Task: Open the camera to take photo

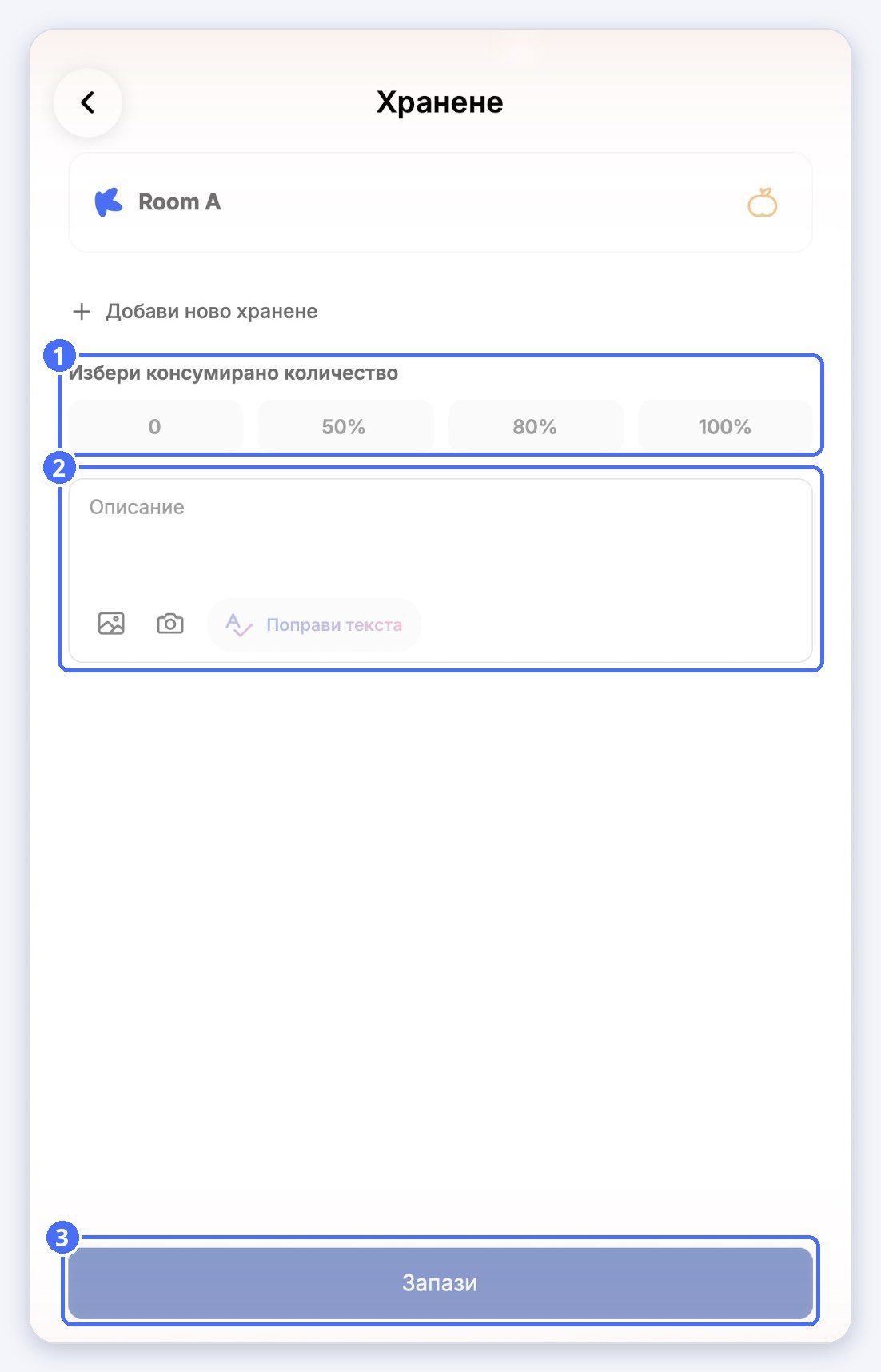Action: [x=170, y=624]
